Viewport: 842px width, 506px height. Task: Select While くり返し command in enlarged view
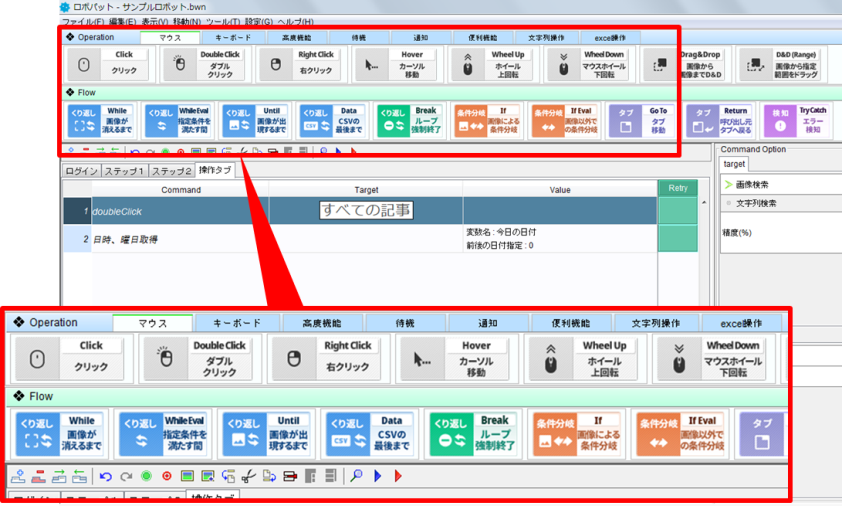point(59,434)
